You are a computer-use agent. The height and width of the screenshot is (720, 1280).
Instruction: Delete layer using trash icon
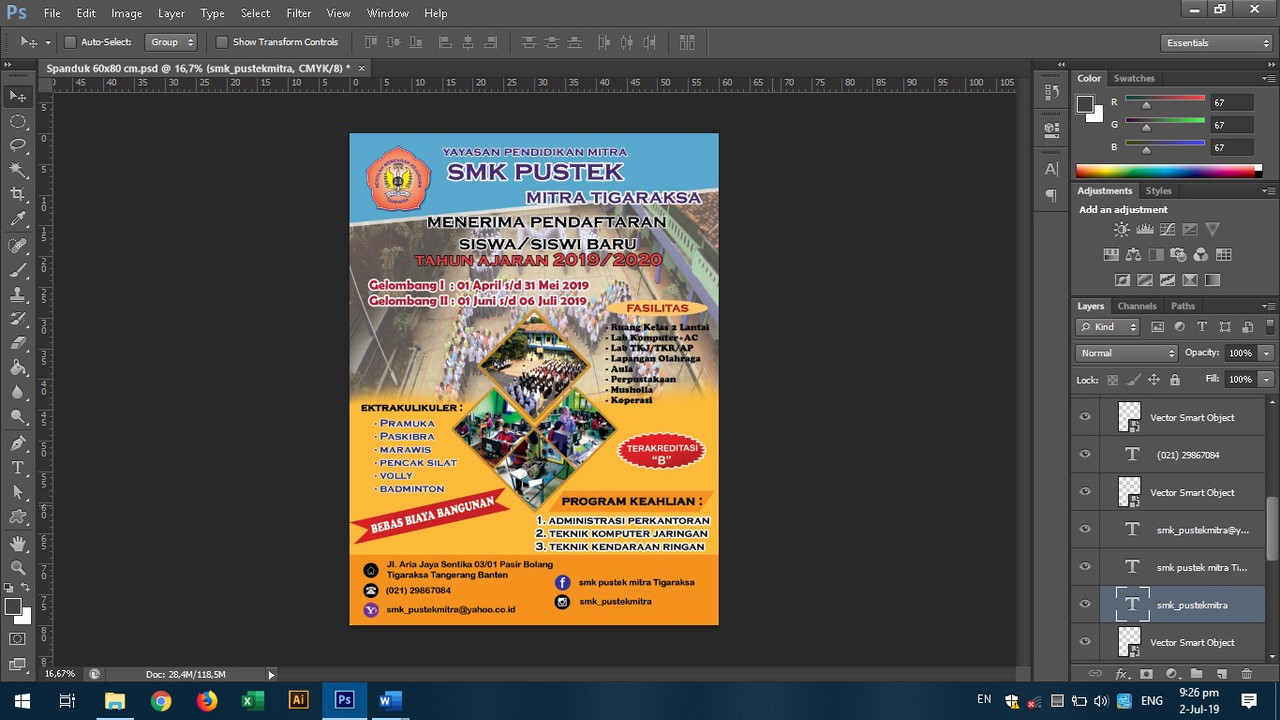point(1246,674)
